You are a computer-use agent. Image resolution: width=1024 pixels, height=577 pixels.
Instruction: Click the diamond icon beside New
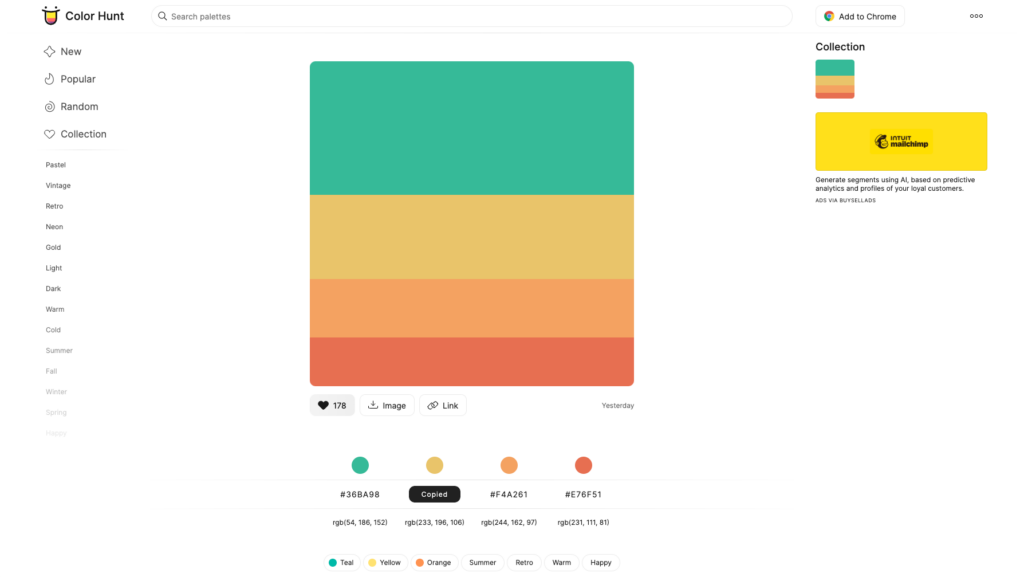click(x=50, y=52)
